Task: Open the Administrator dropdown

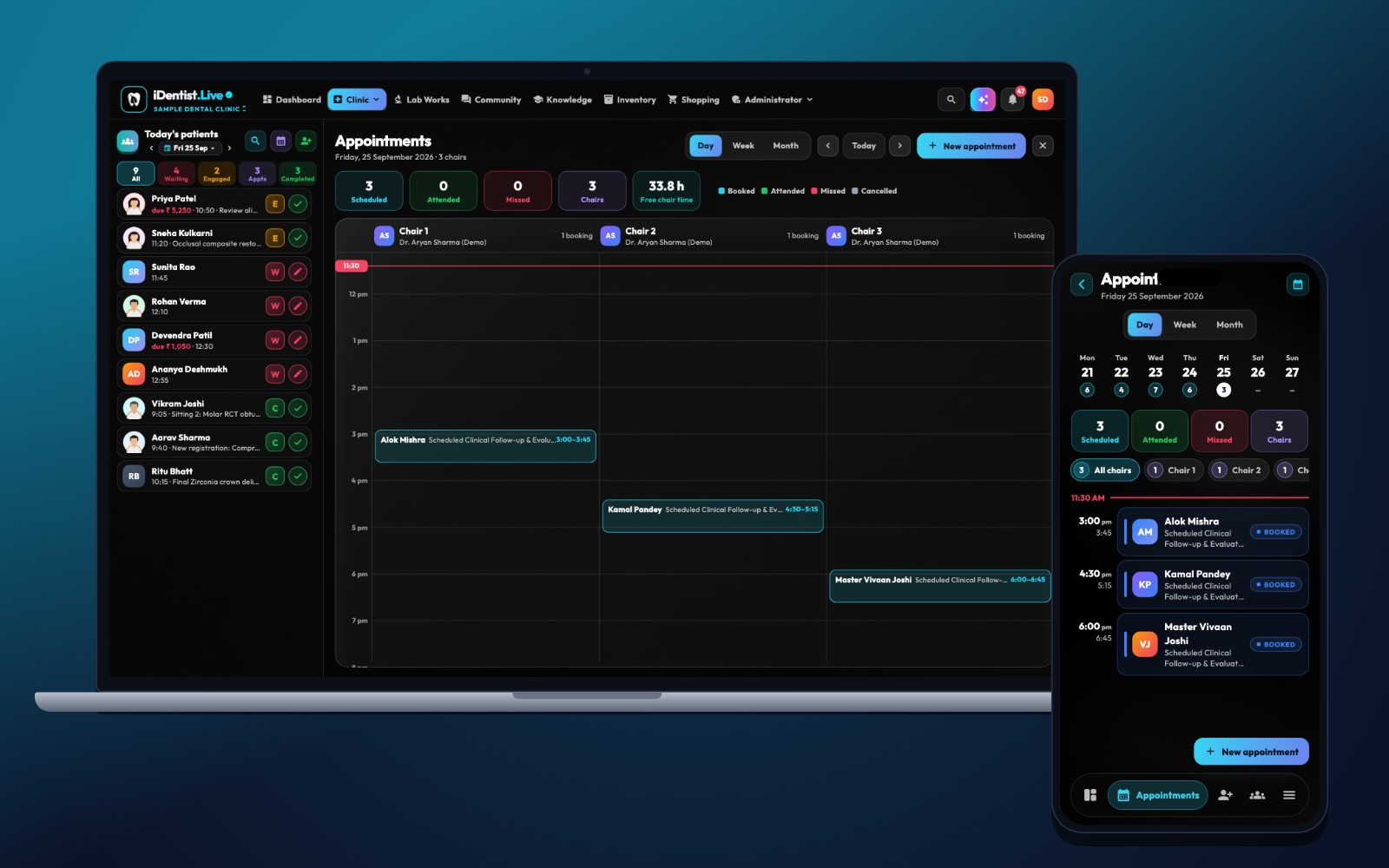Action: (773, 100)
